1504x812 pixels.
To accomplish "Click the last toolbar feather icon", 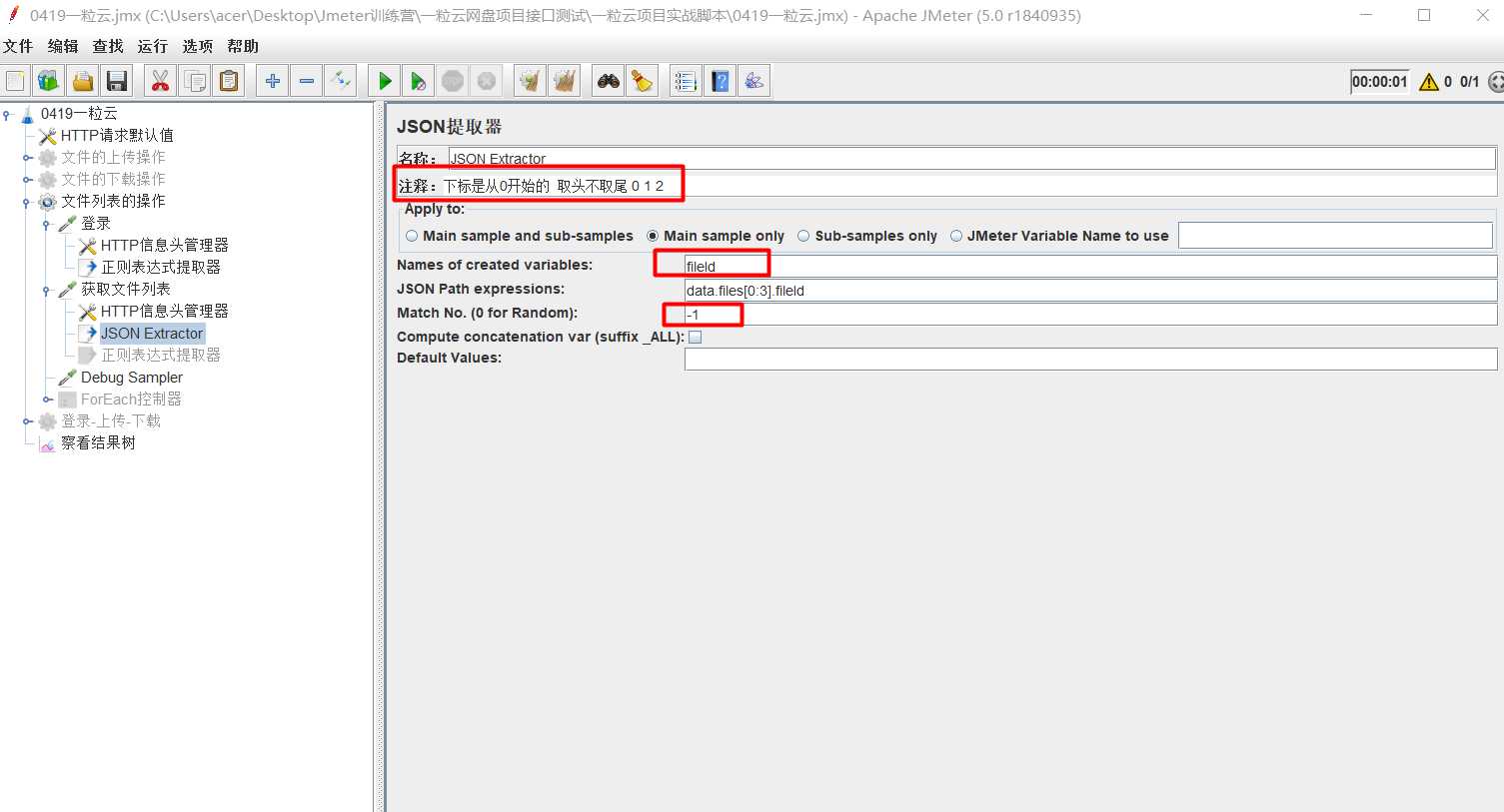I will (754, 81).
